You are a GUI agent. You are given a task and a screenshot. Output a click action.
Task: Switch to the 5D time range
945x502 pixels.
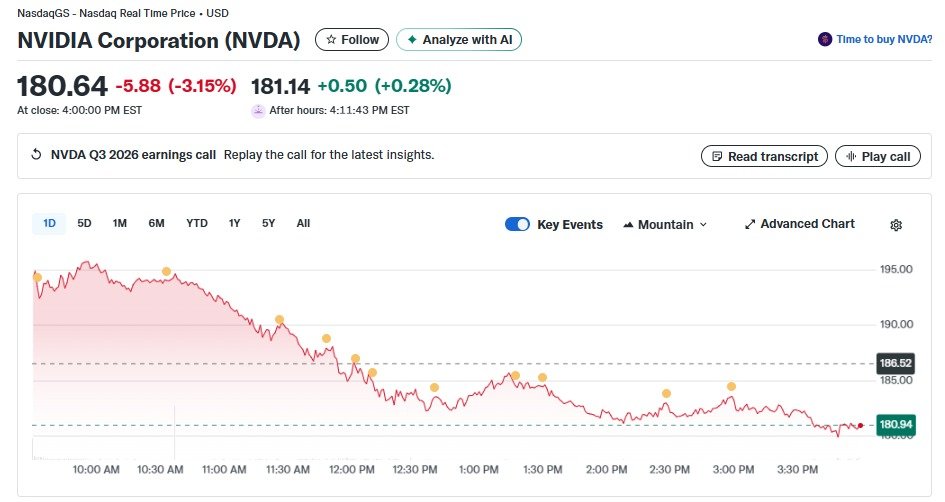click(85, 223)
